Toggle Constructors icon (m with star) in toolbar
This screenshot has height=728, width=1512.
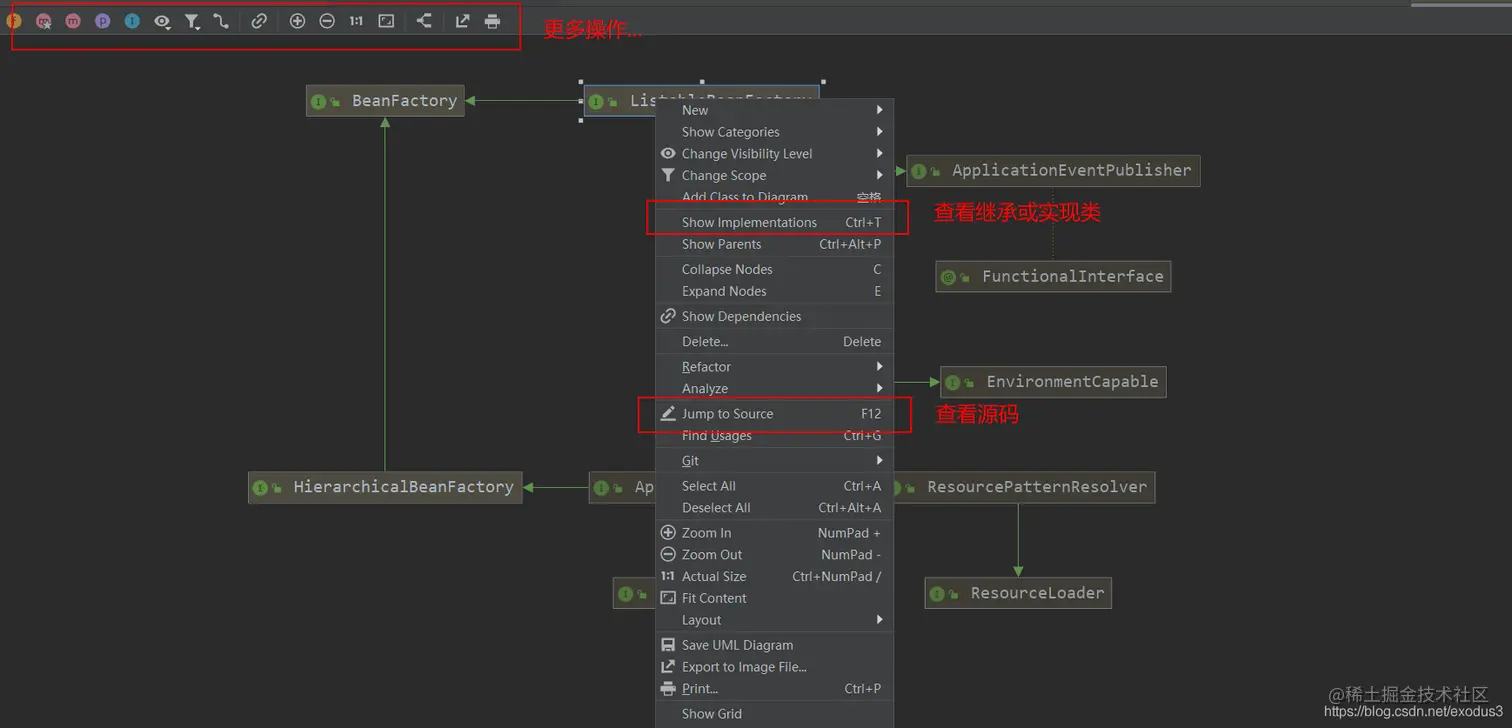click(43, 21)
